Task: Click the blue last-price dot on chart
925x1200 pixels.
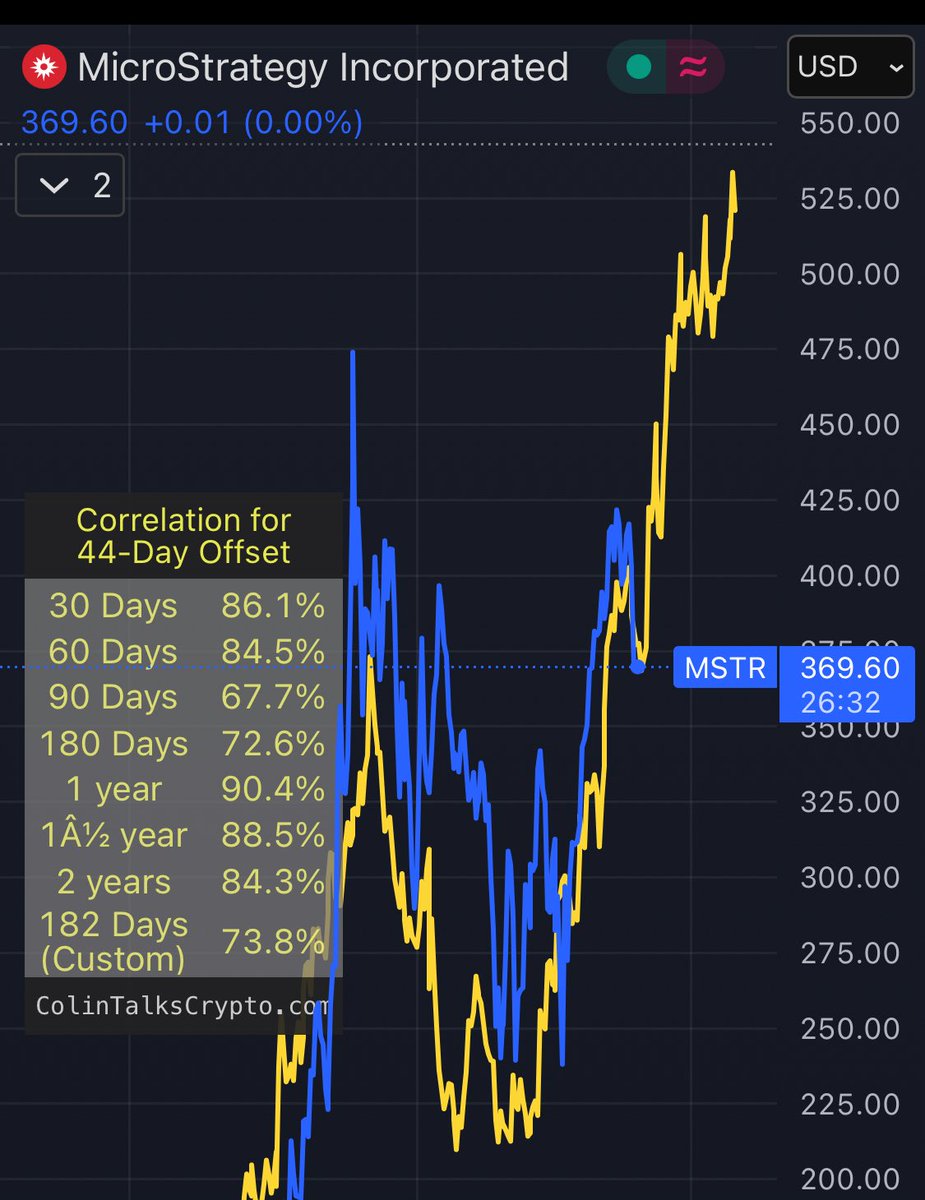Action: (x=638, y=666)
